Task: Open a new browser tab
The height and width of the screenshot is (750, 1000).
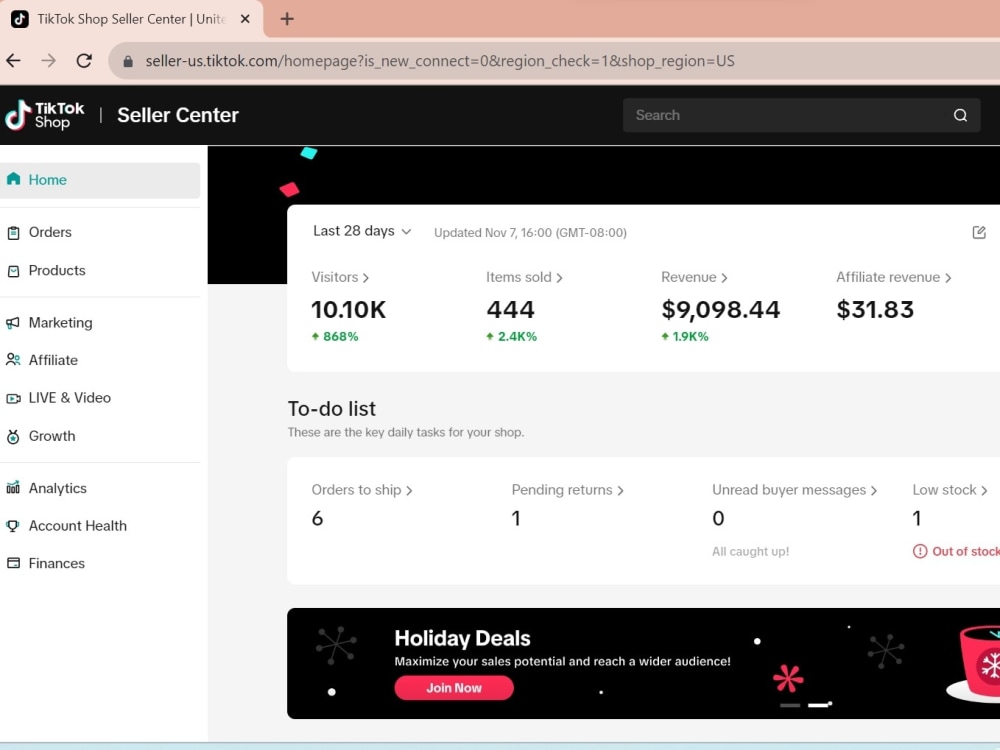Action: 287,19
